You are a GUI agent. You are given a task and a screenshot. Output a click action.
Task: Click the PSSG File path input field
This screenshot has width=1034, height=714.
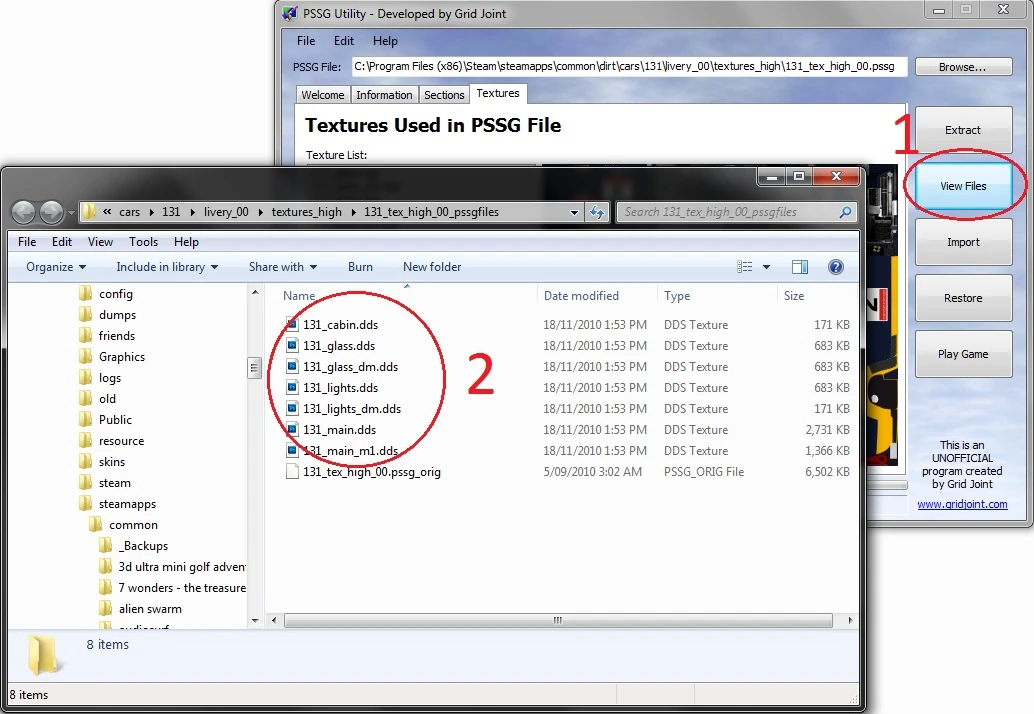click(x=629, y=67)
